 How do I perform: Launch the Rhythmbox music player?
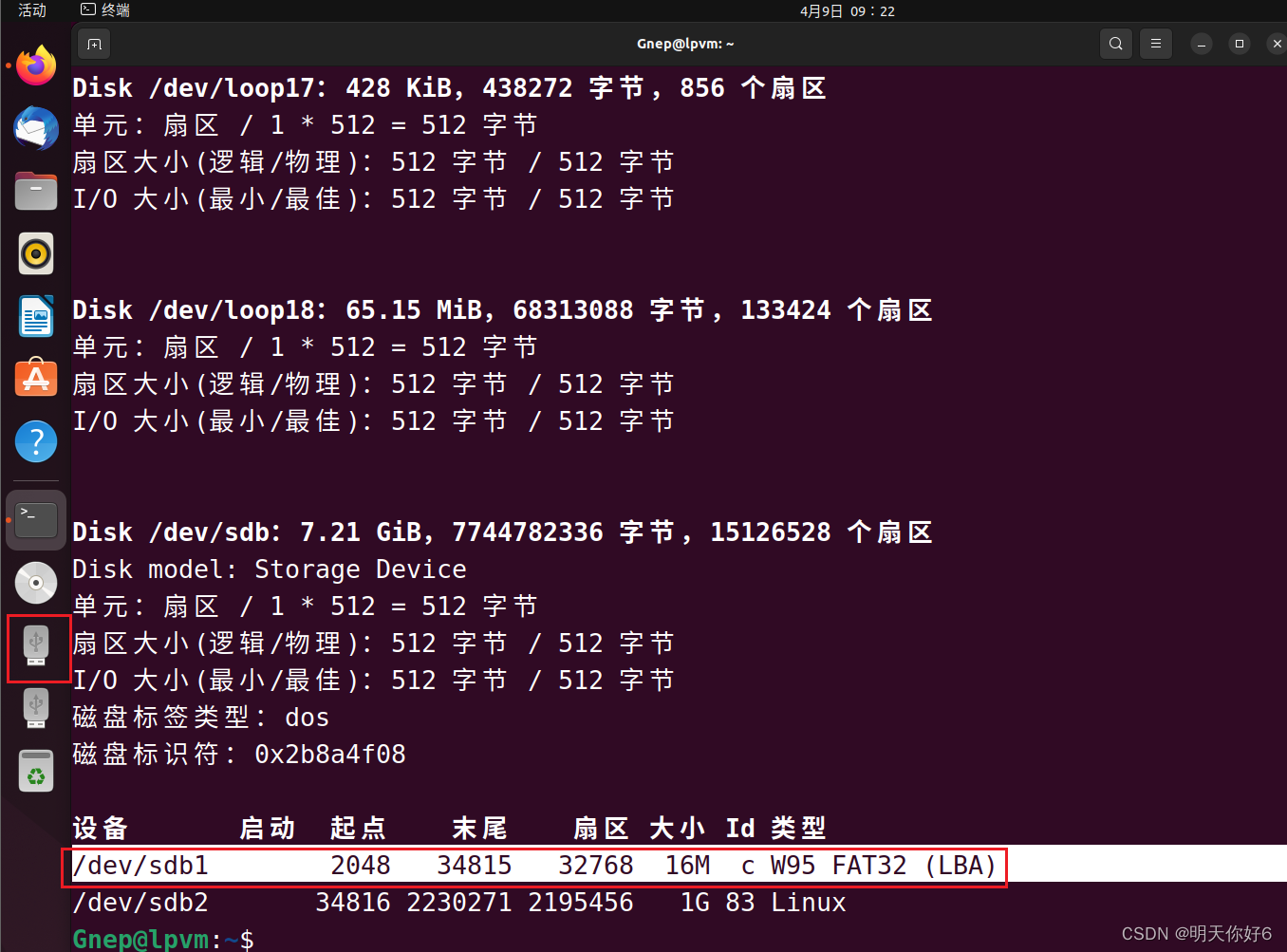click(35, 253)
